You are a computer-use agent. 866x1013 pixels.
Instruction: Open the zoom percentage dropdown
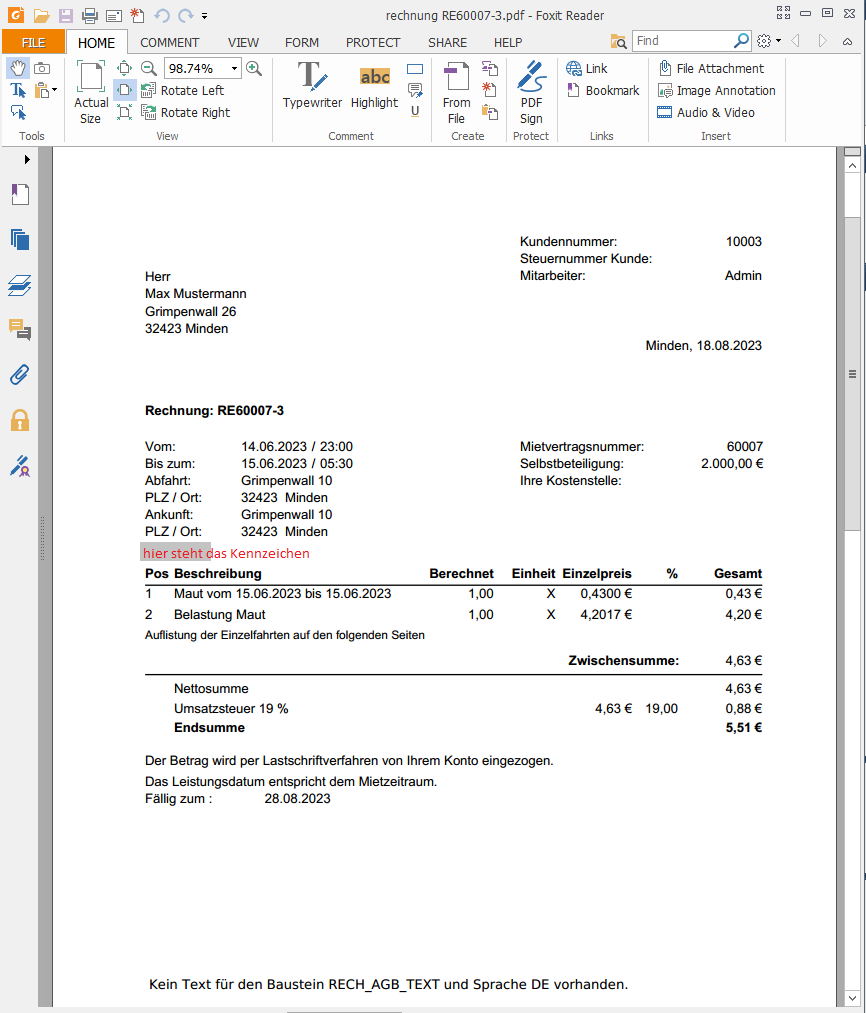point(235,68)
